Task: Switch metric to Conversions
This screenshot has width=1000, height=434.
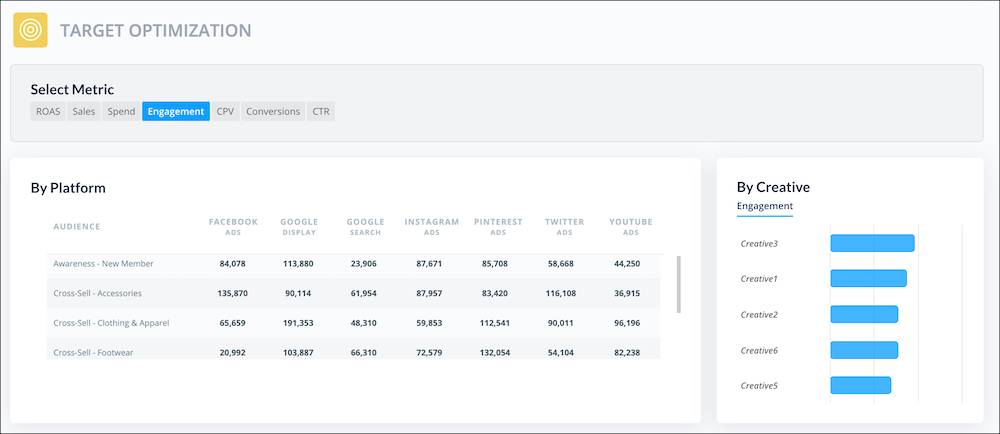Action: 273,112
